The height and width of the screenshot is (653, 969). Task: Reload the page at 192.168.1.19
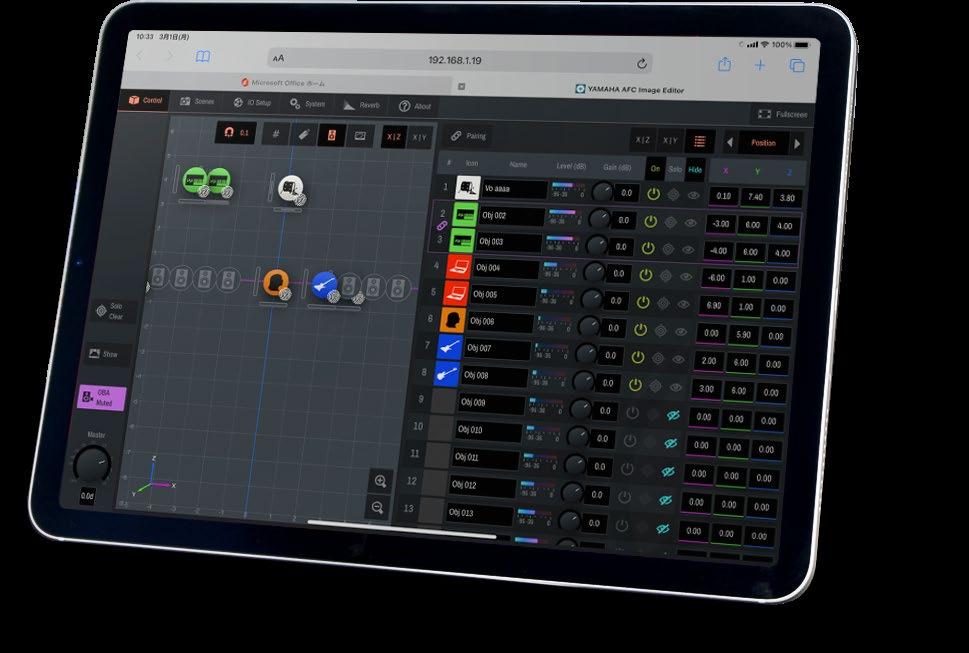pos(641,64)
